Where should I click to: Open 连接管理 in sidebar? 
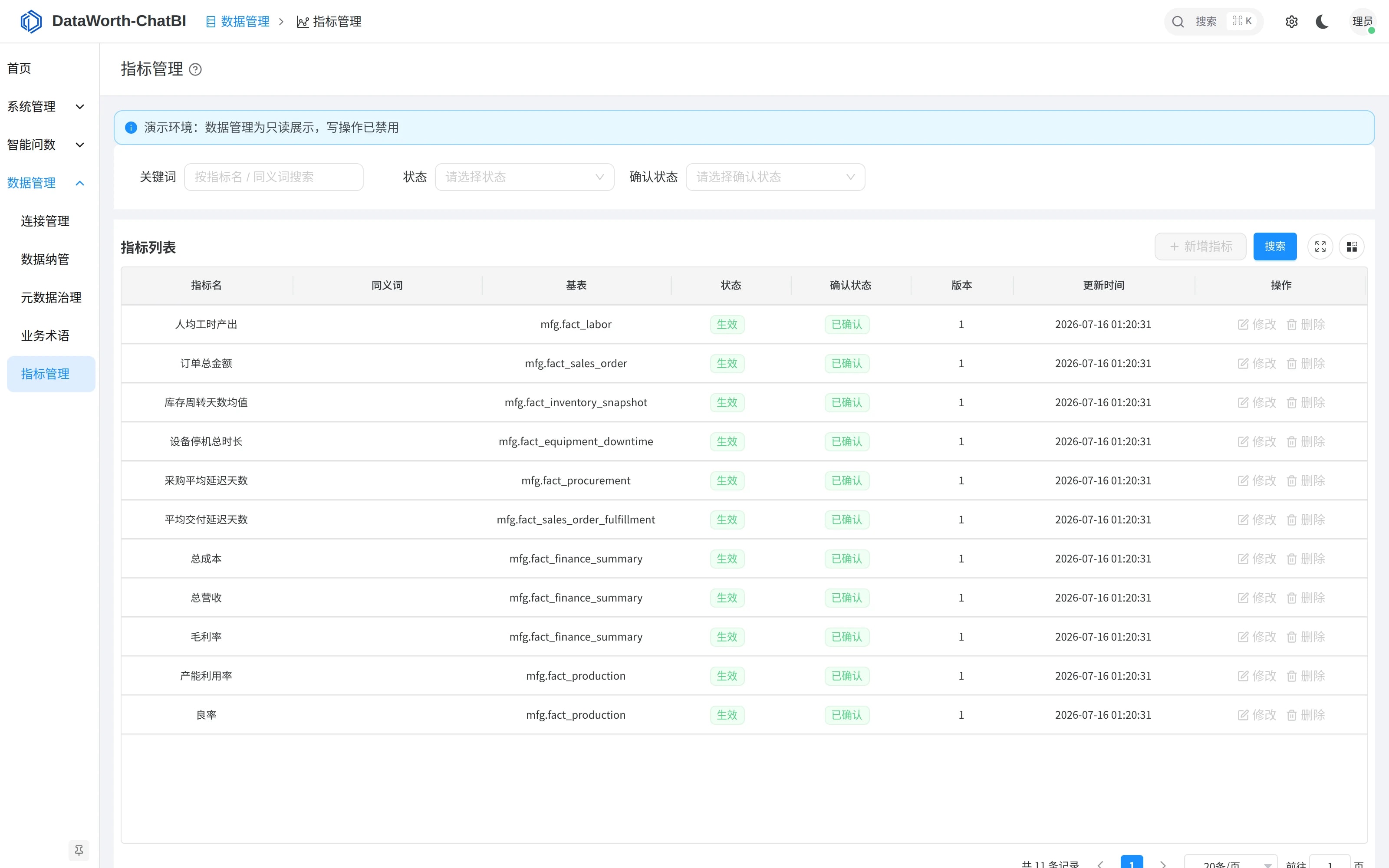pos(45,221)
